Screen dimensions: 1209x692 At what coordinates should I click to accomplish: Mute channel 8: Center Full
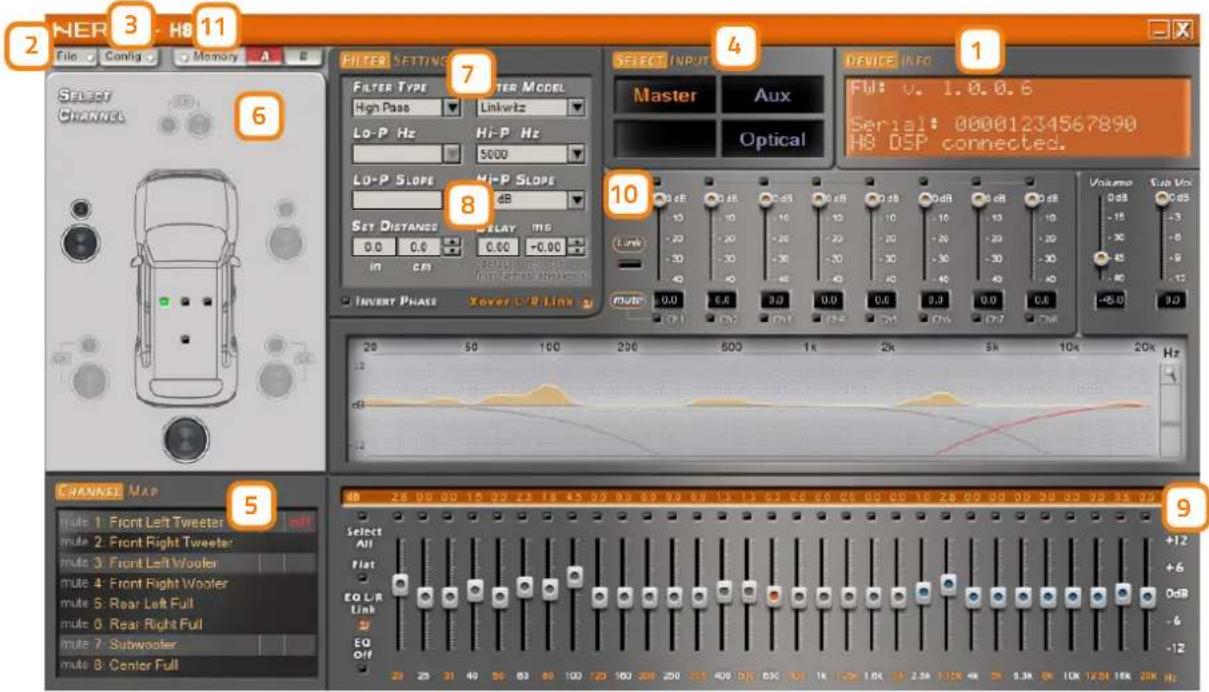point(73,665)
